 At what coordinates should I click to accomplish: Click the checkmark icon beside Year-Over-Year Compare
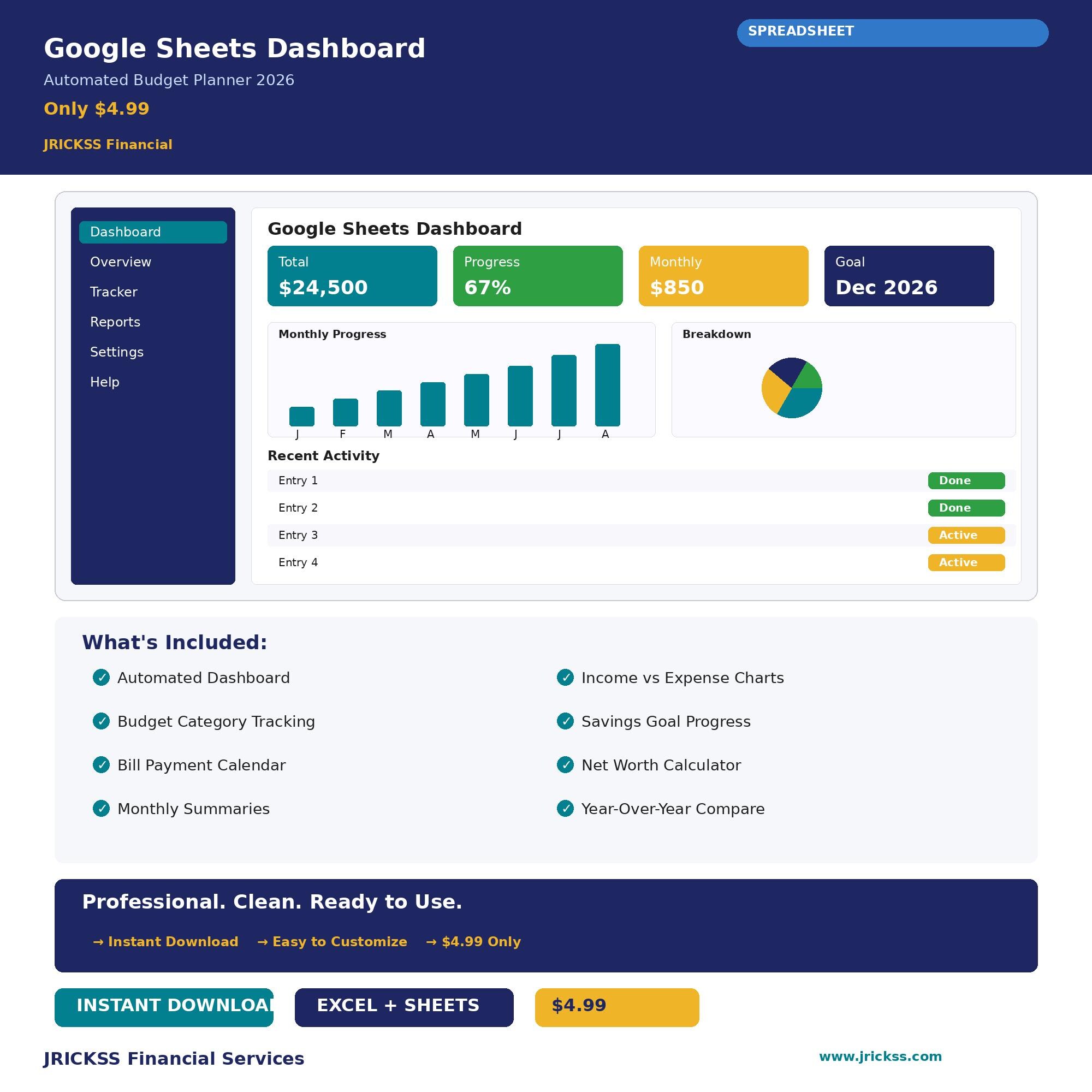click(565, 808)
